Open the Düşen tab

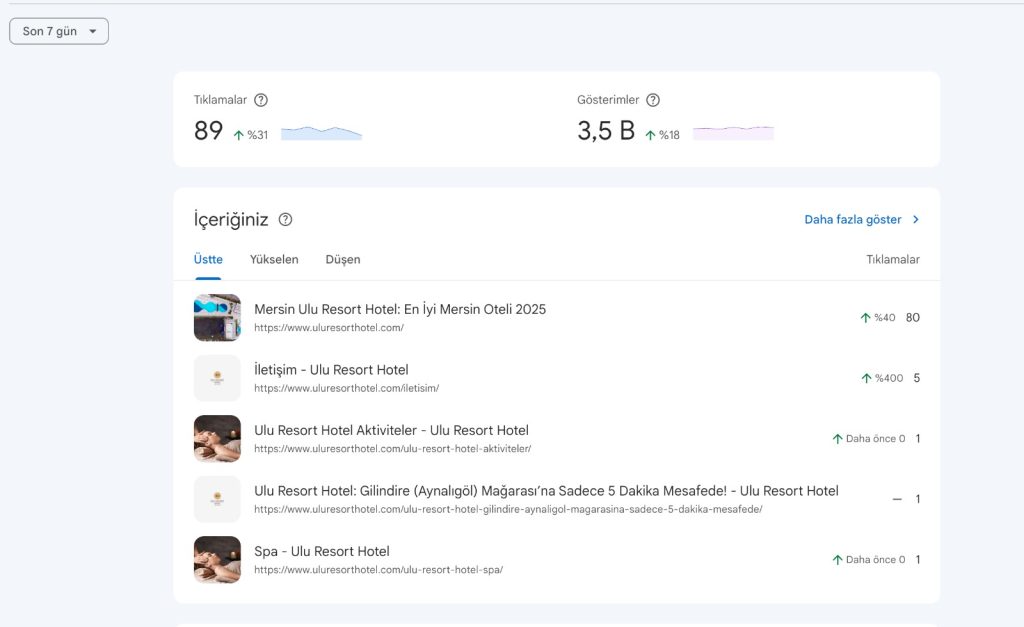coord(343,259)
